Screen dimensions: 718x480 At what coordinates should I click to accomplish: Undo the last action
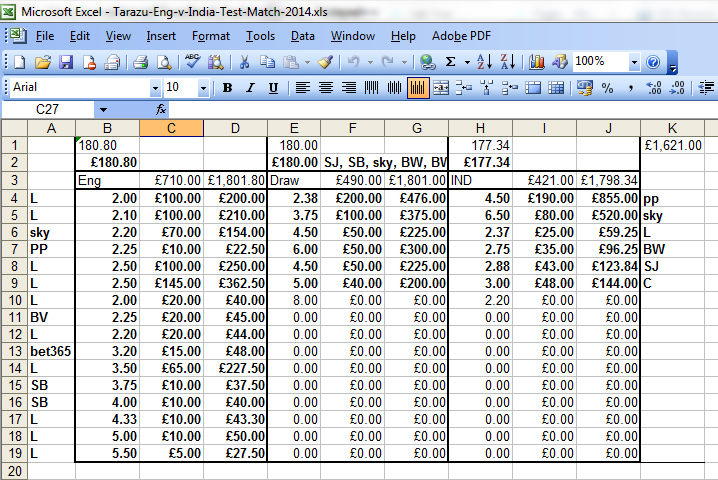coord(354,62)
